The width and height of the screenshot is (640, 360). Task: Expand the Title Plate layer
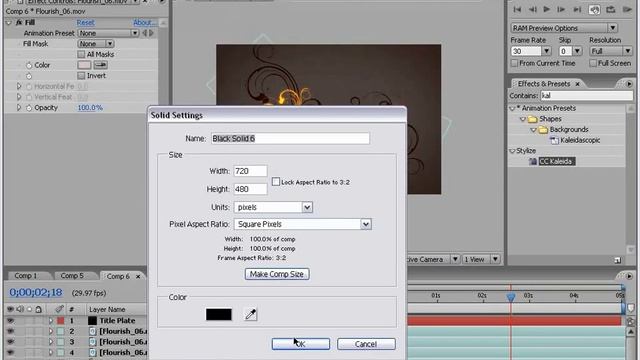point(51,321)
